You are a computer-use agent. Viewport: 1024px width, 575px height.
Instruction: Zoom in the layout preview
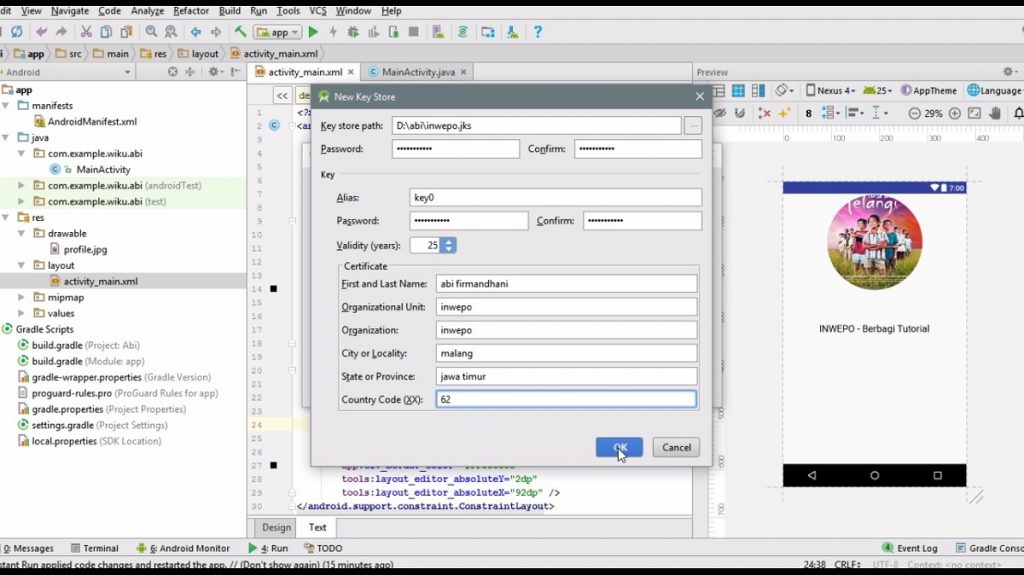[956, 113]
